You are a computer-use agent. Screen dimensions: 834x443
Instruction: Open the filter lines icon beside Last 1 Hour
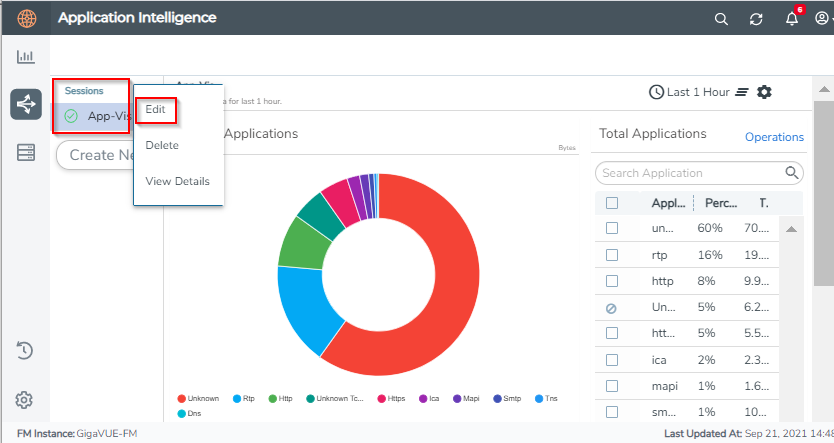click(x=741, y=92)
